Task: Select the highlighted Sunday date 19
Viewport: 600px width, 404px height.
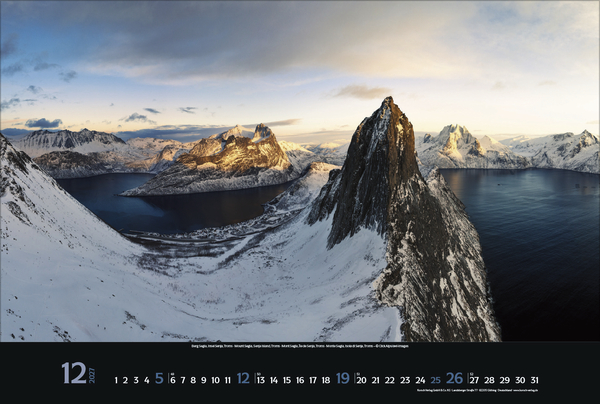Action: 343,379
